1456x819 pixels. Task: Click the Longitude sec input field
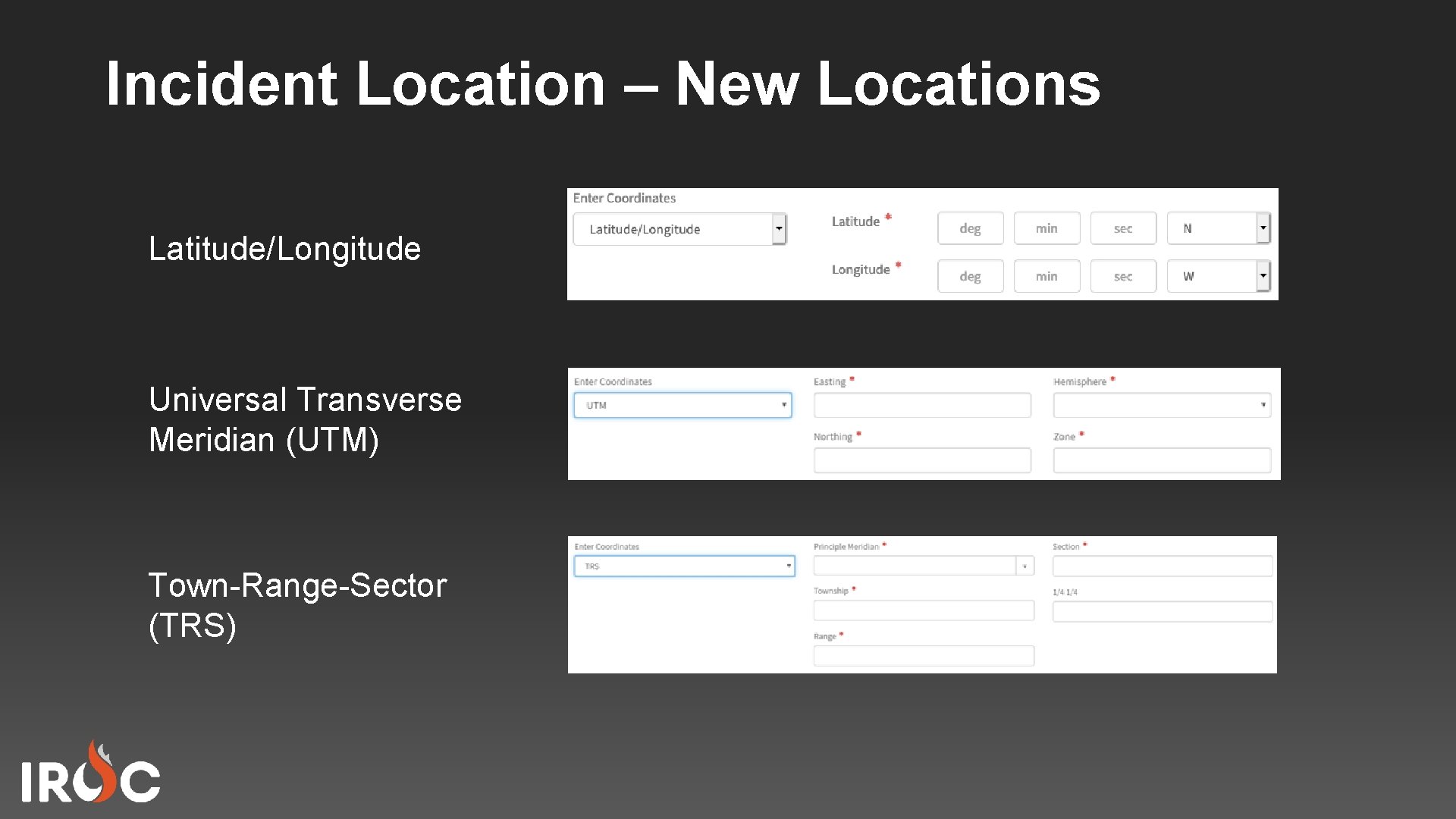1123,276
